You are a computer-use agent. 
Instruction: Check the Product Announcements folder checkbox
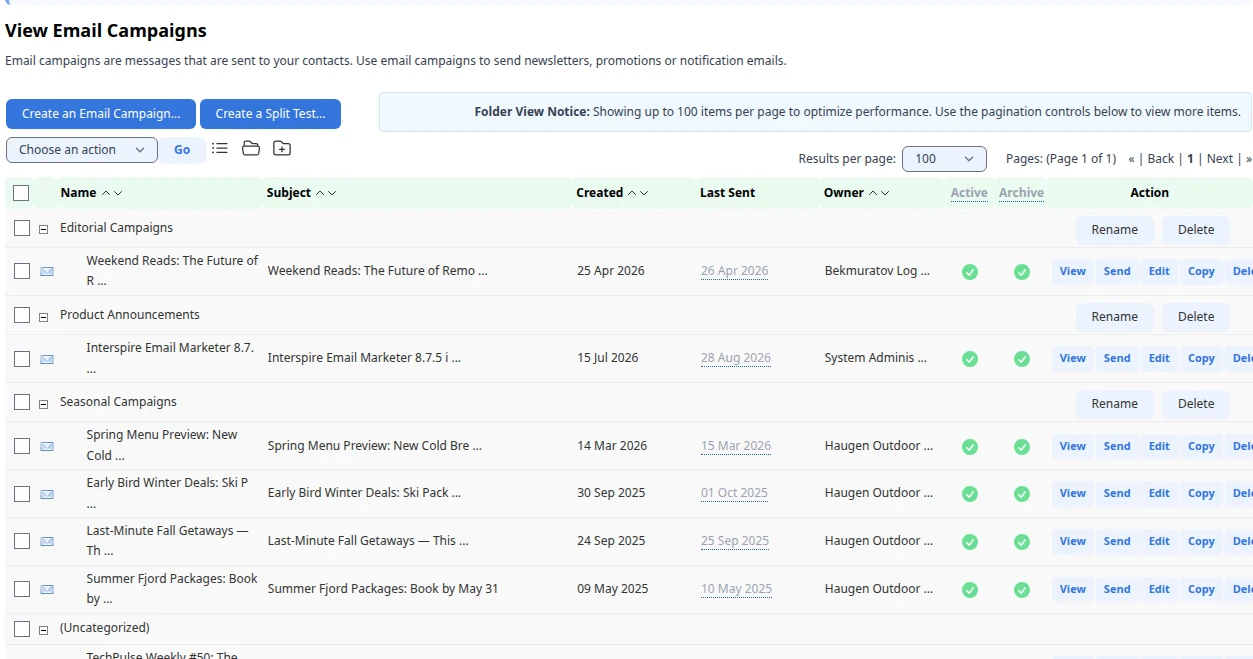tap(22, 315)
